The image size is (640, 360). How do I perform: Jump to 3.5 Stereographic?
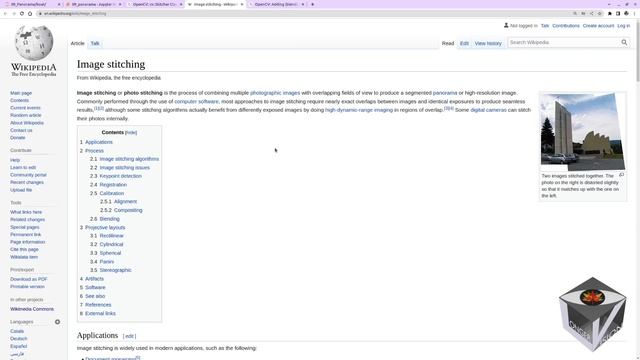111,270
